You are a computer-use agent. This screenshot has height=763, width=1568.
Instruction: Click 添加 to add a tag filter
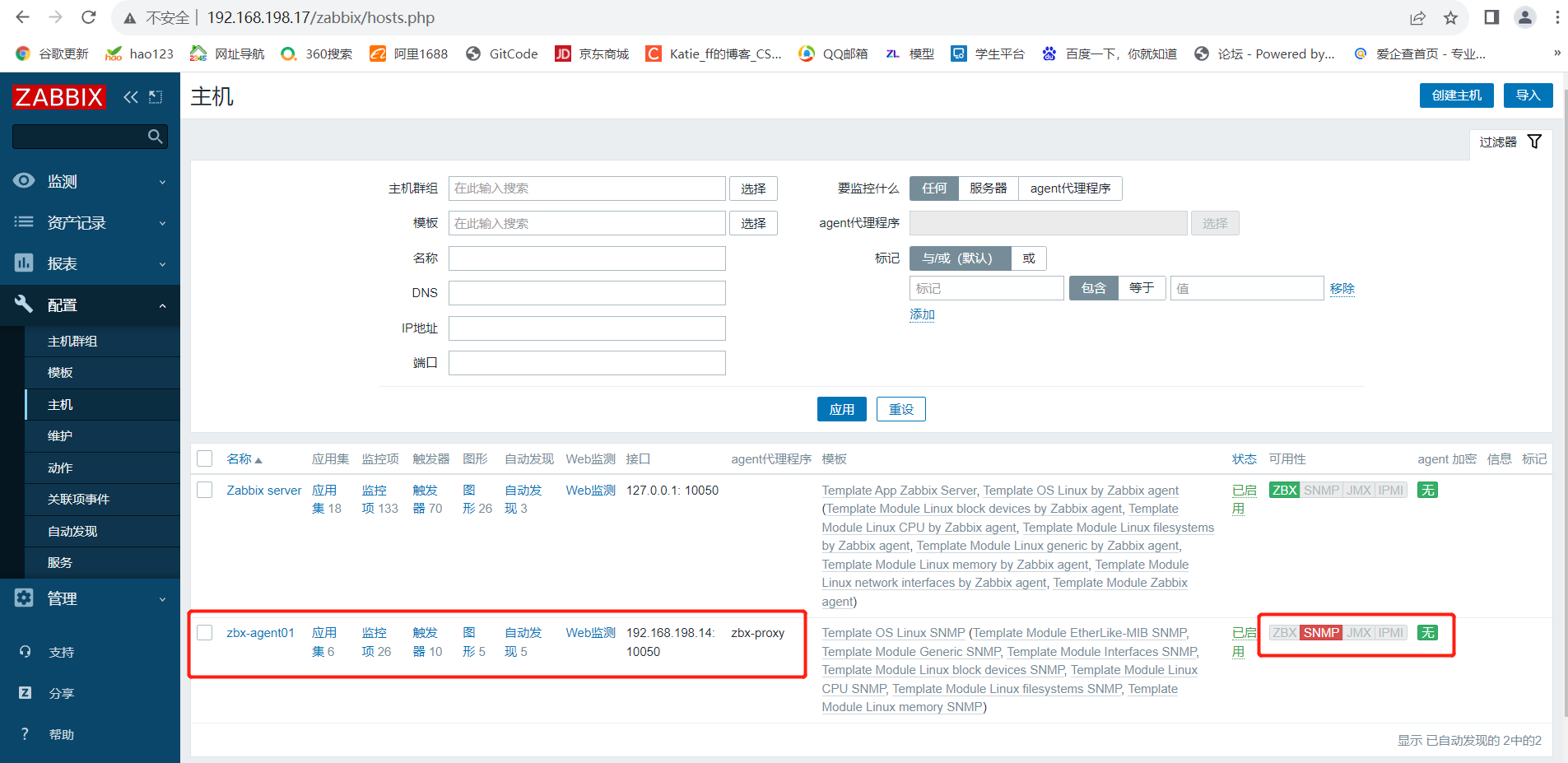tap(922, 314)
